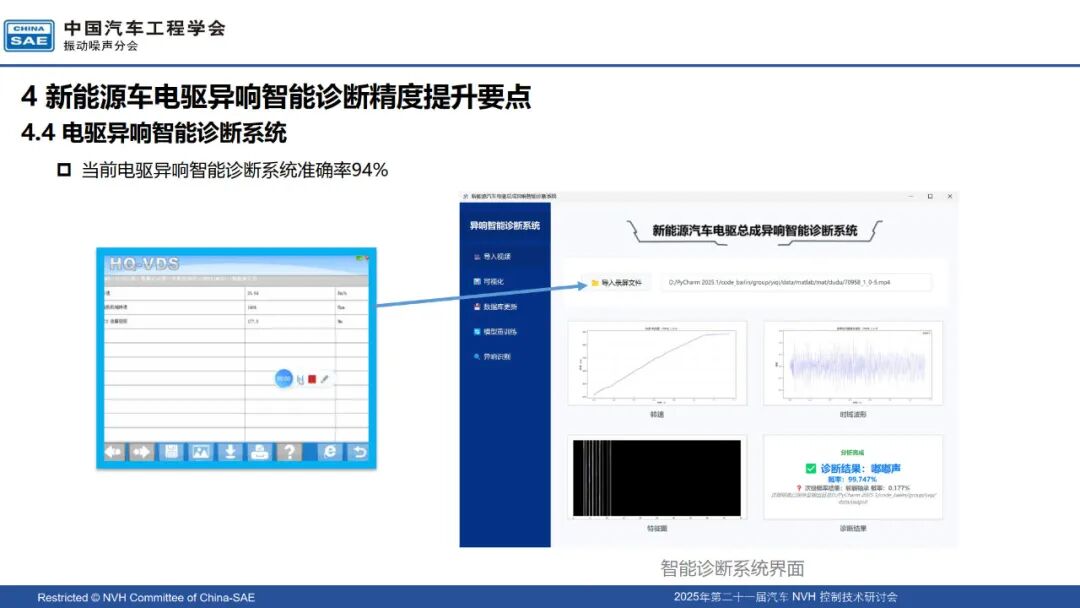Close the diagnosis system window

click(950, 196)
